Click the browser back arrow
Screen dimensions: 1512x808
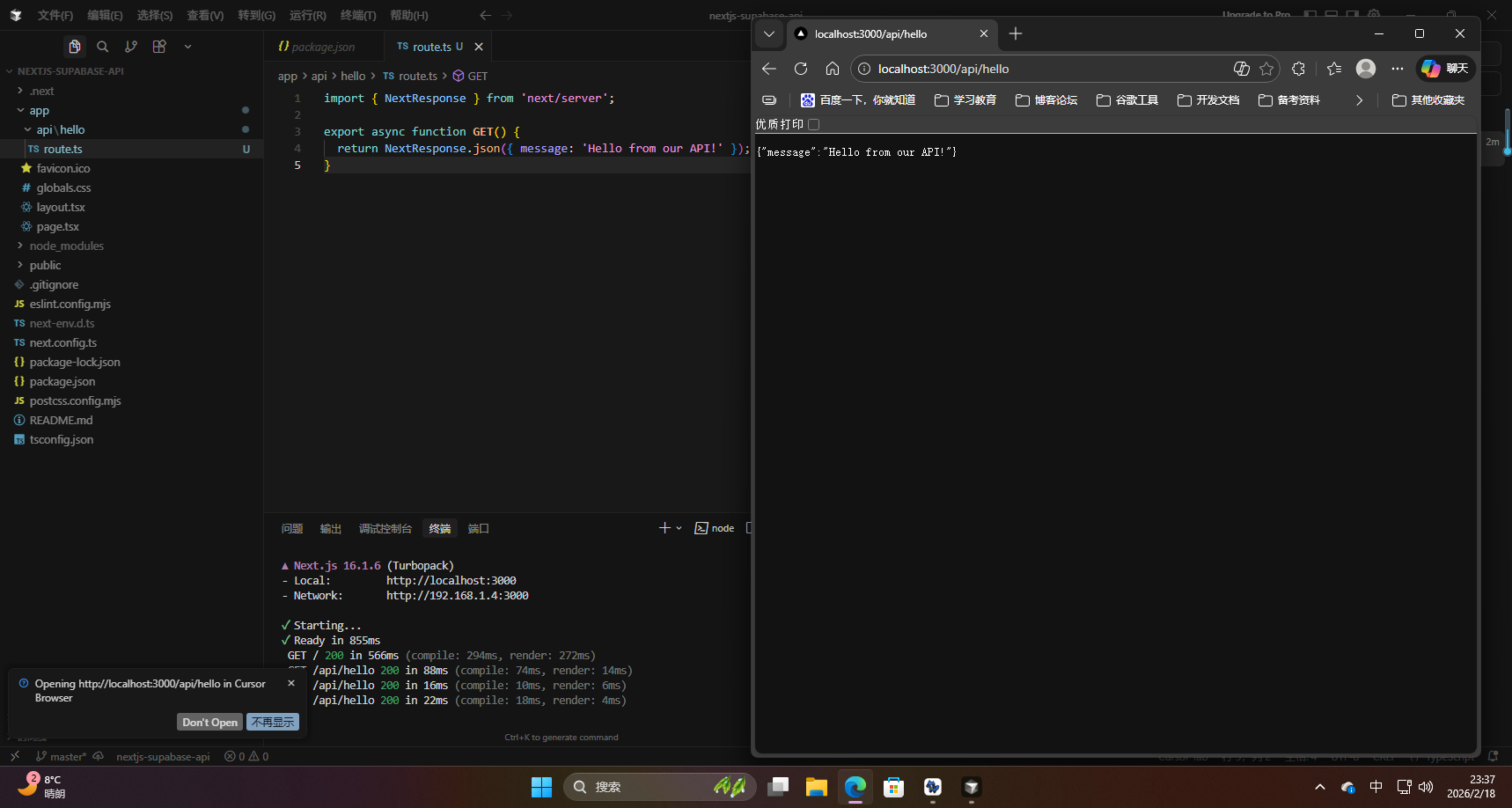tap(769, 69)
